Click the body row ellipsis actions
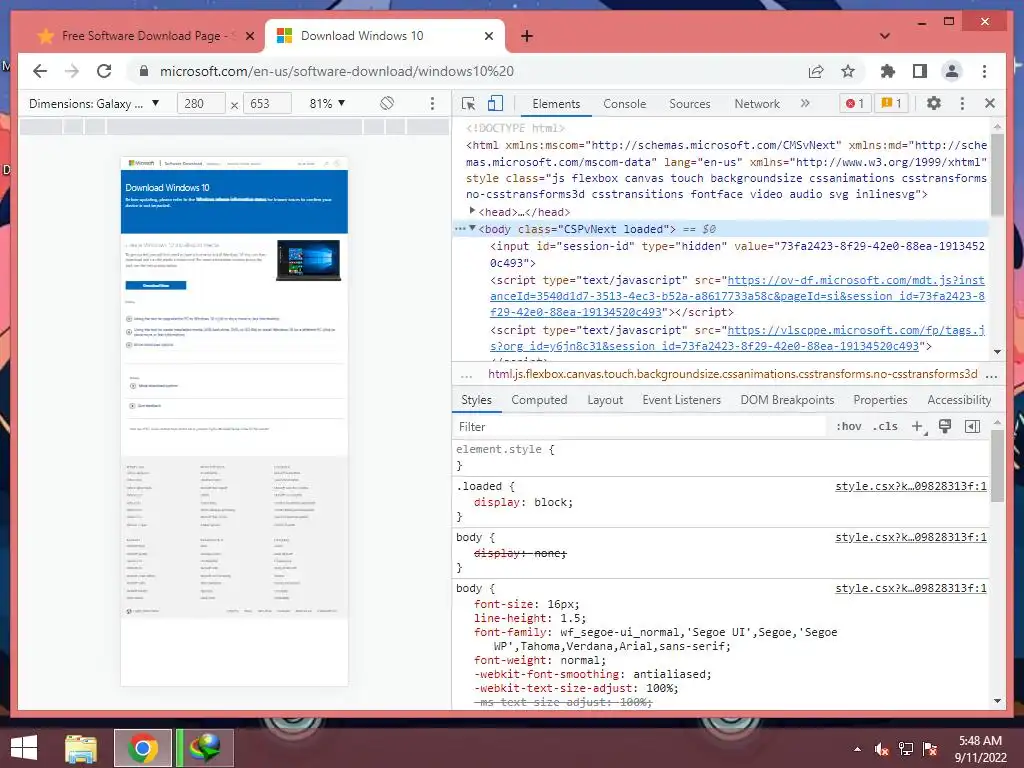Viewport: 1024px width, 768px height. click(x=460, y=229)
